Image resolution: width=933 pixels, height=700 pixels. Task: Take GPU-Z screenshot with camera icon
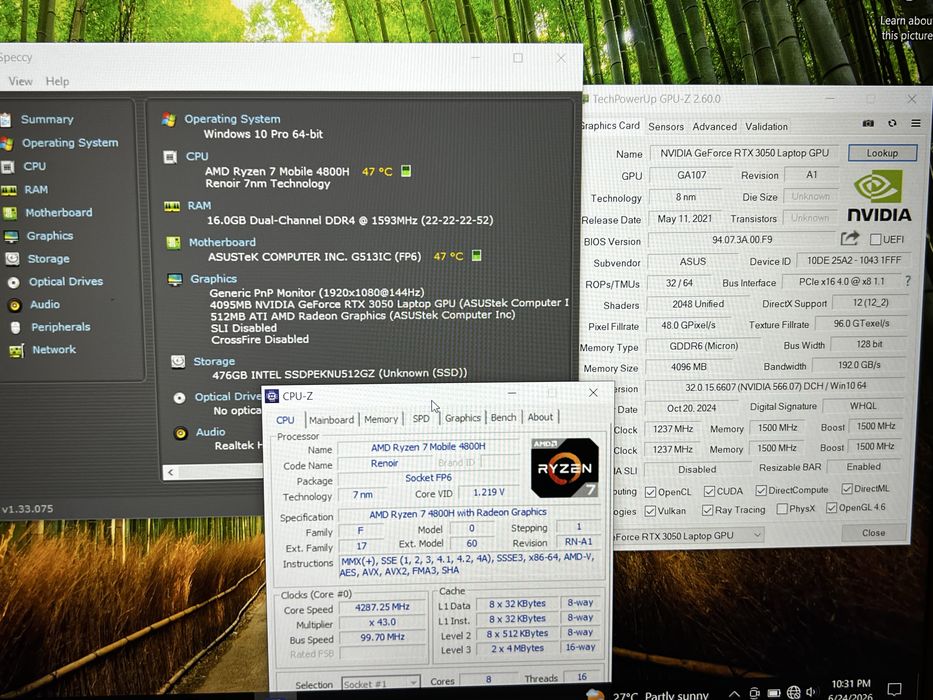pos(868,123)
